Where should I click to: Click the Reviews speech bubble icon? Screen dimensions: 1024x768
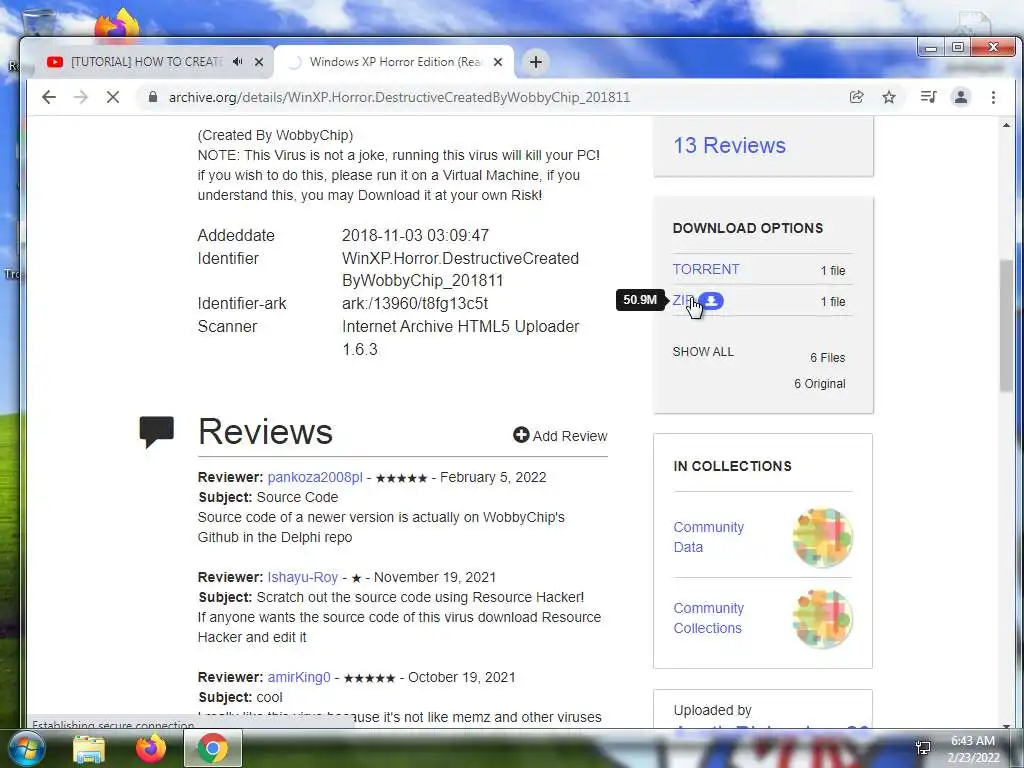pyautogui.click(x=157, y=432)
